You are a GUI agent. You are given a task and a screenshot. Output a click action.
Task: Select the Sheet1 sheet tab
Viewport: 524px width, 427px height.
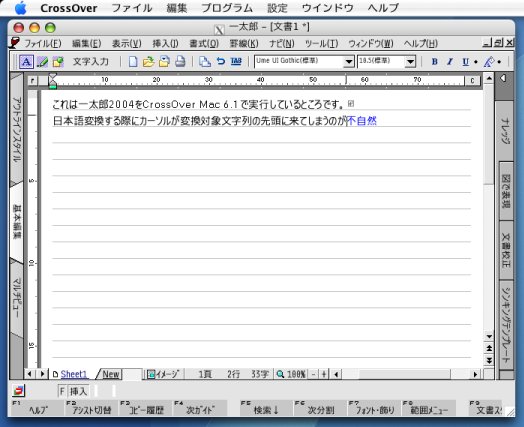coord(74,374)
